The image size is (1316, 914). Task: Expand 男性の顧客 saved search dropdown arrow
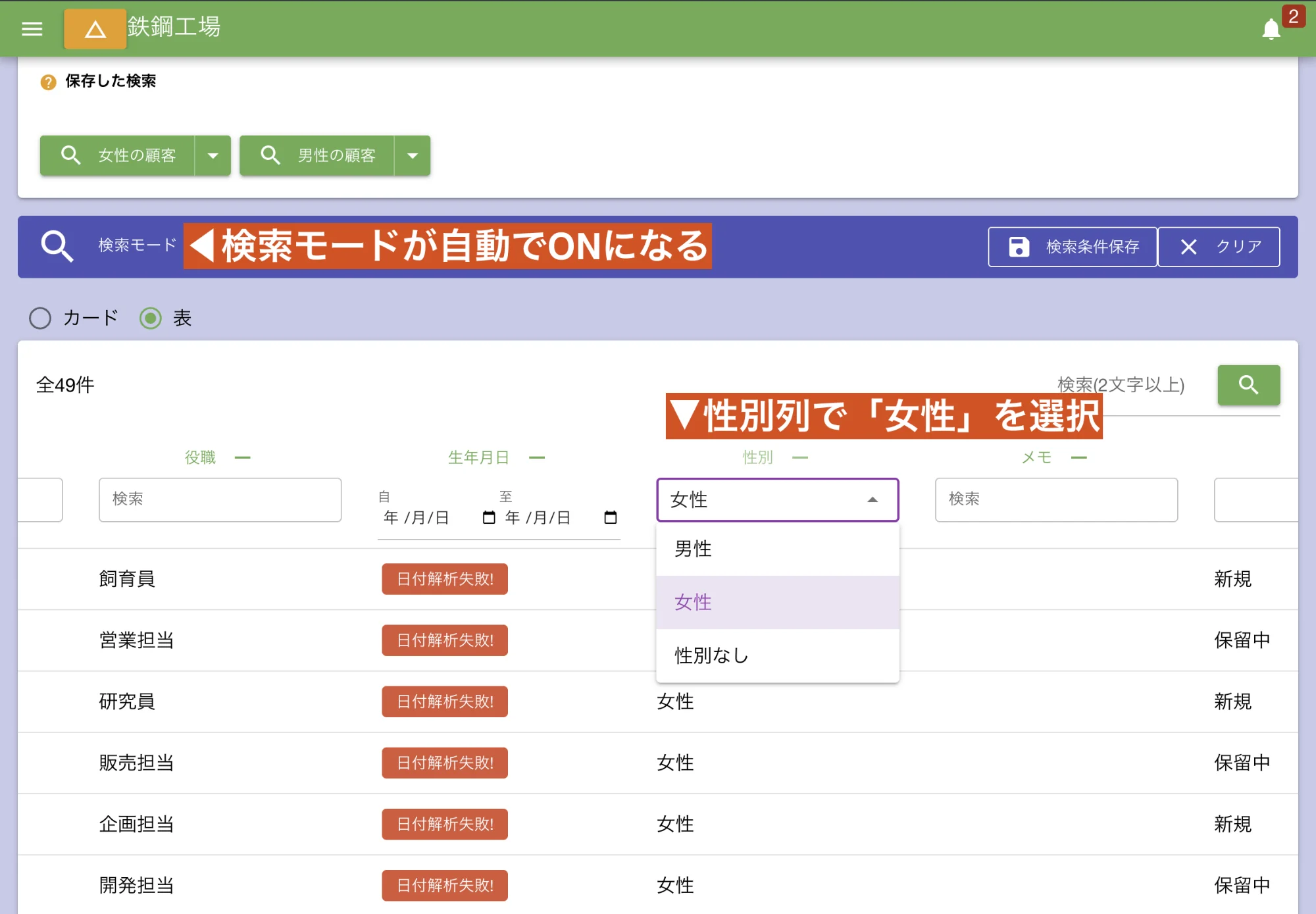[x=413, y=156]
